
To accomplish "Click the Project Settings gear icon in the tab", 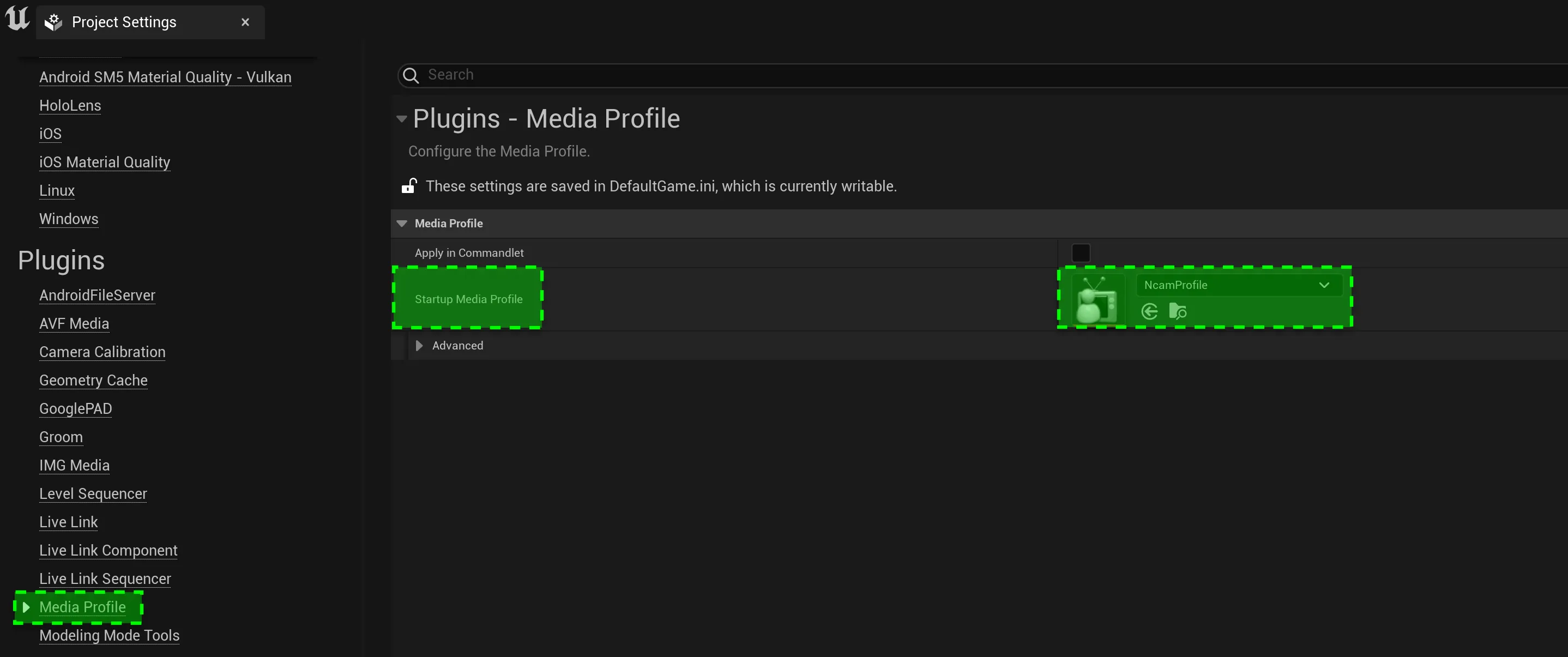I will pos(53,22).
